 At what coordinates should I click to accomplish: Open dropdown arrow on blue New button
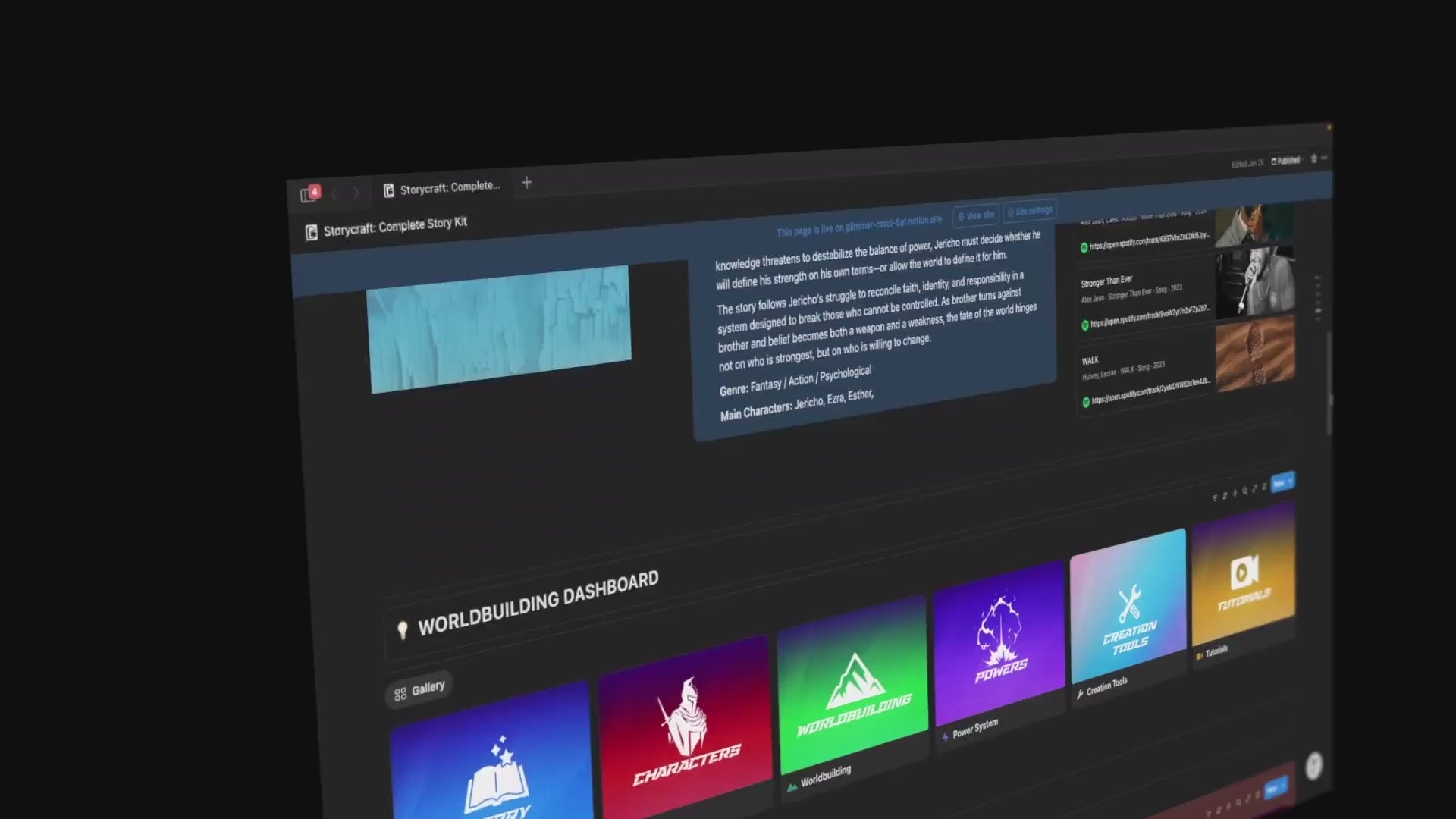[1290, 481]
